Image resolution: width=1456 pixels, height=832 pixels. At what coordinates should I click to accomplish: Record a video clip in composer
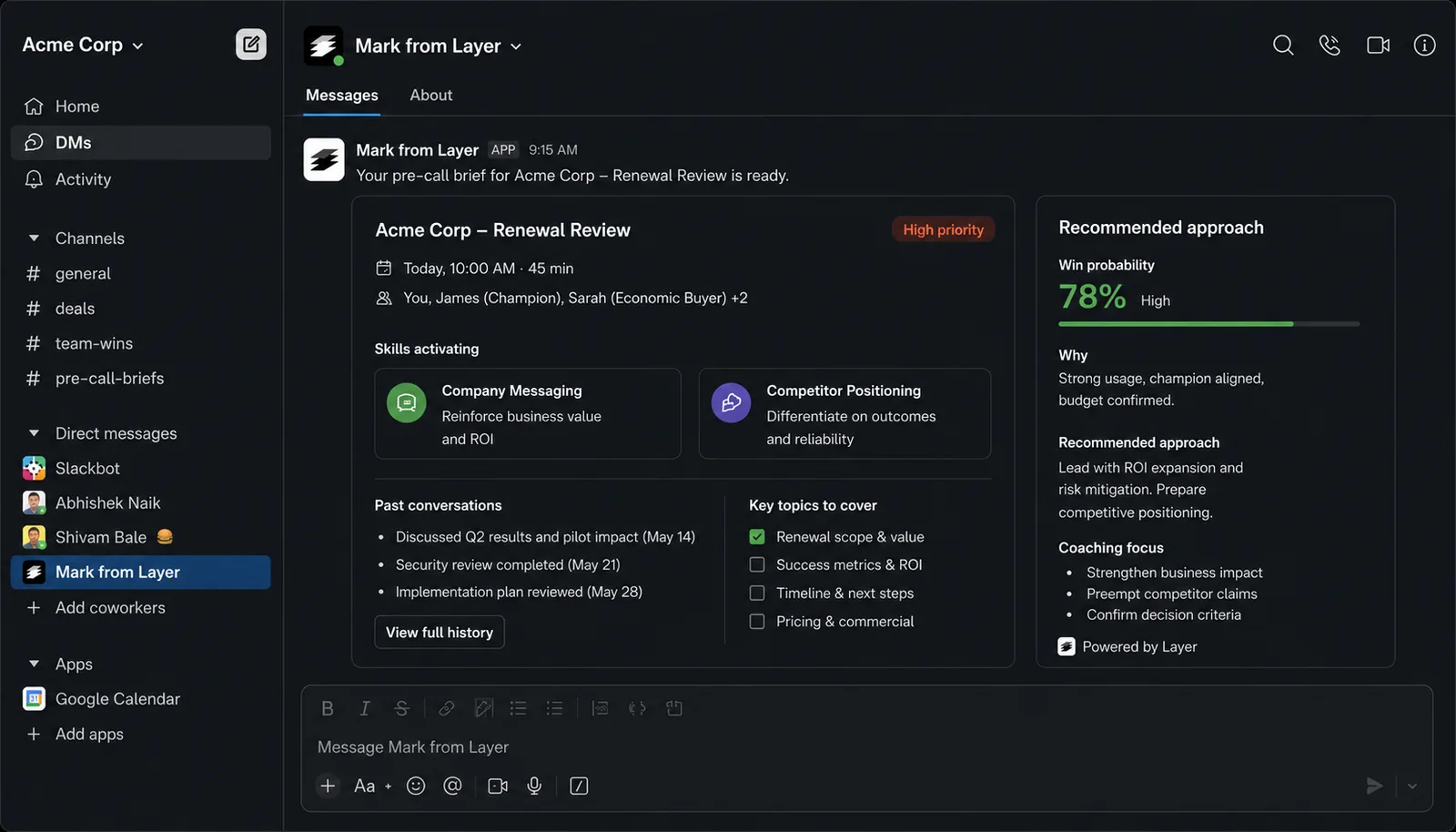(498, 786)
